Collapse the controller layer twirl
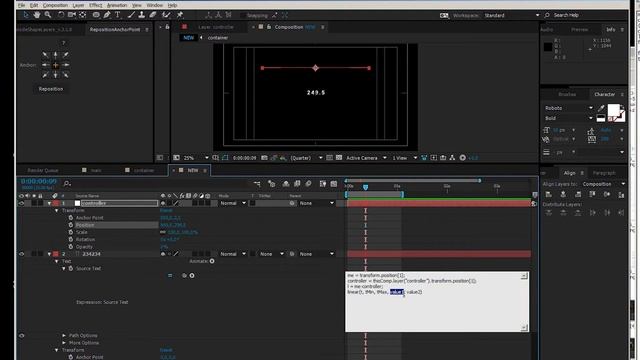Image resolution: width=640 pixels, height=360 pixels. point(49,203)
